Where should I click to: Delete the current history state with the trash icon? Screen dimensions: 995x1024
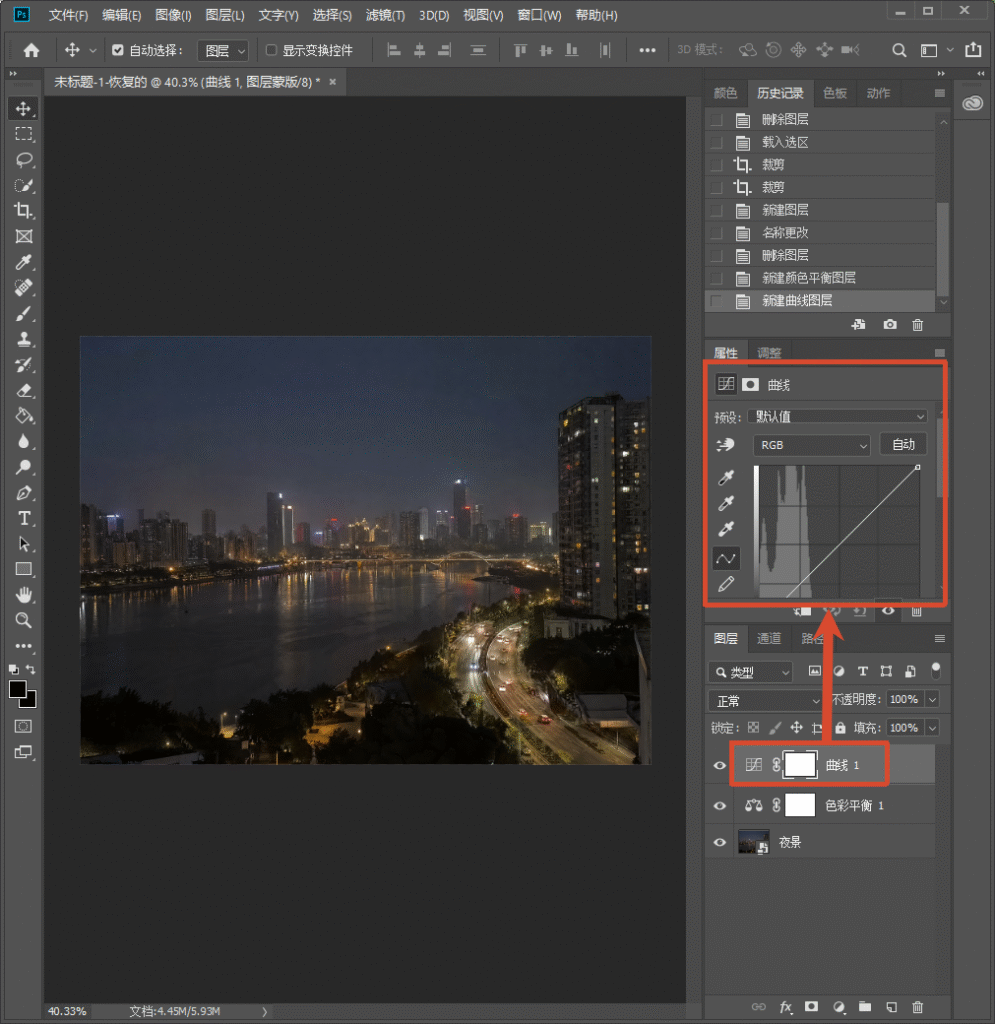917,325
